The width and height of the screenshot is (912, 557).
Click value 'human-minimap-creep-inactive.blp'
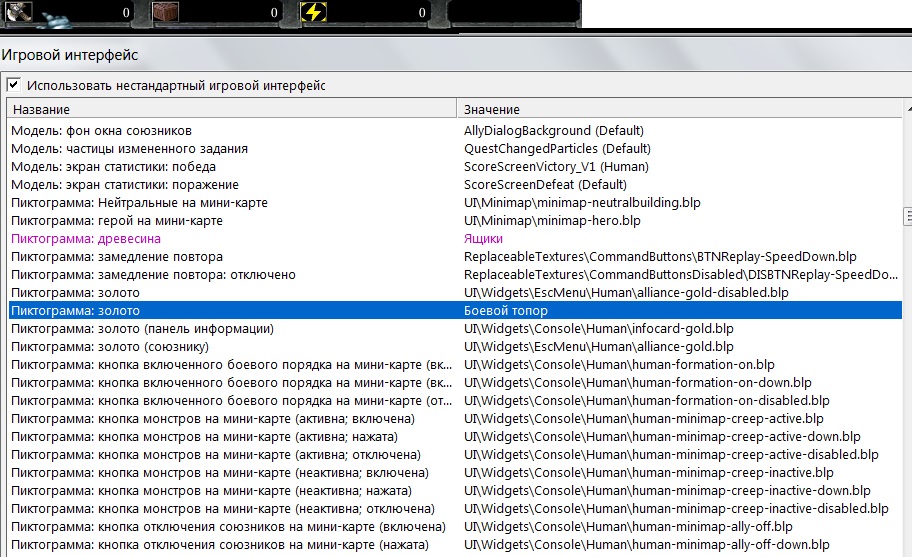click(x=649, y=473)
